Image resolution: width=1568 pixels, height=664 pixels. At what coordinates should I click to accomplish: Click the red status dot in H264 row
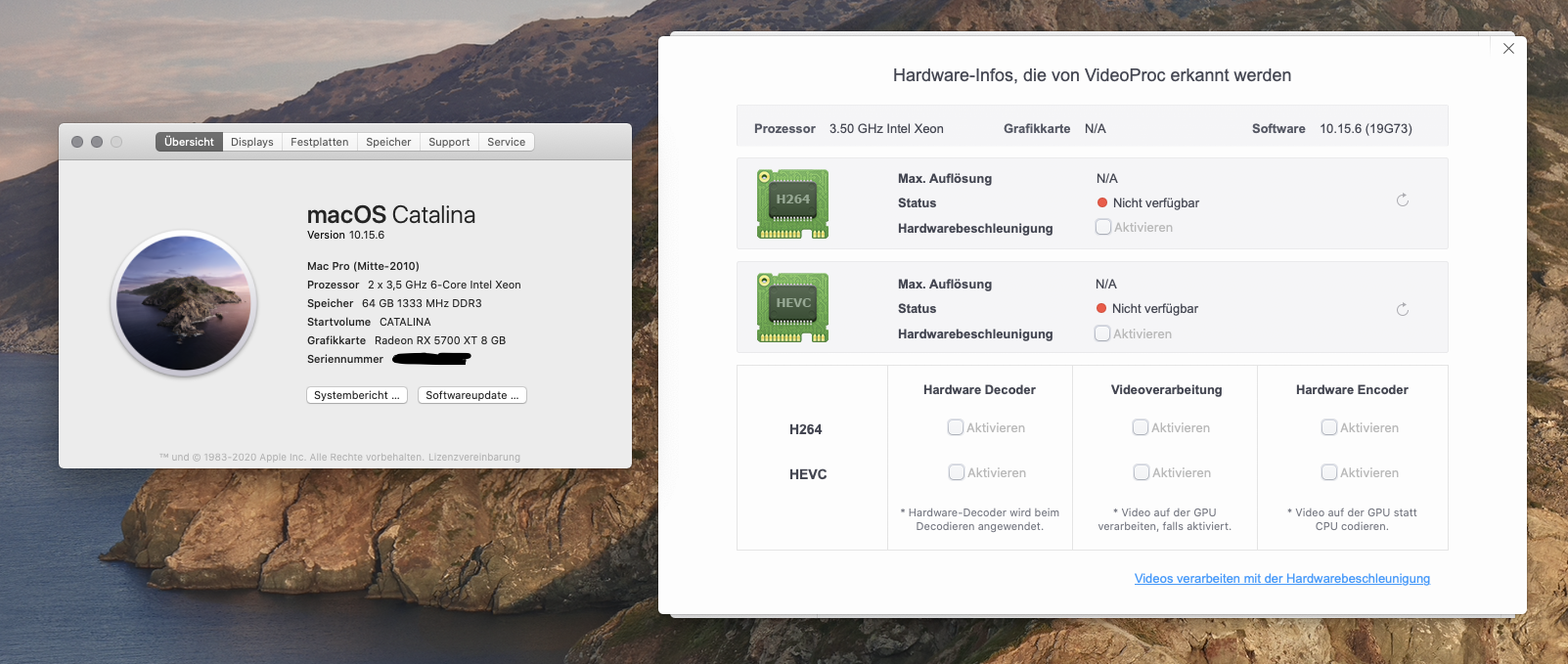(x=1102, y=202)
